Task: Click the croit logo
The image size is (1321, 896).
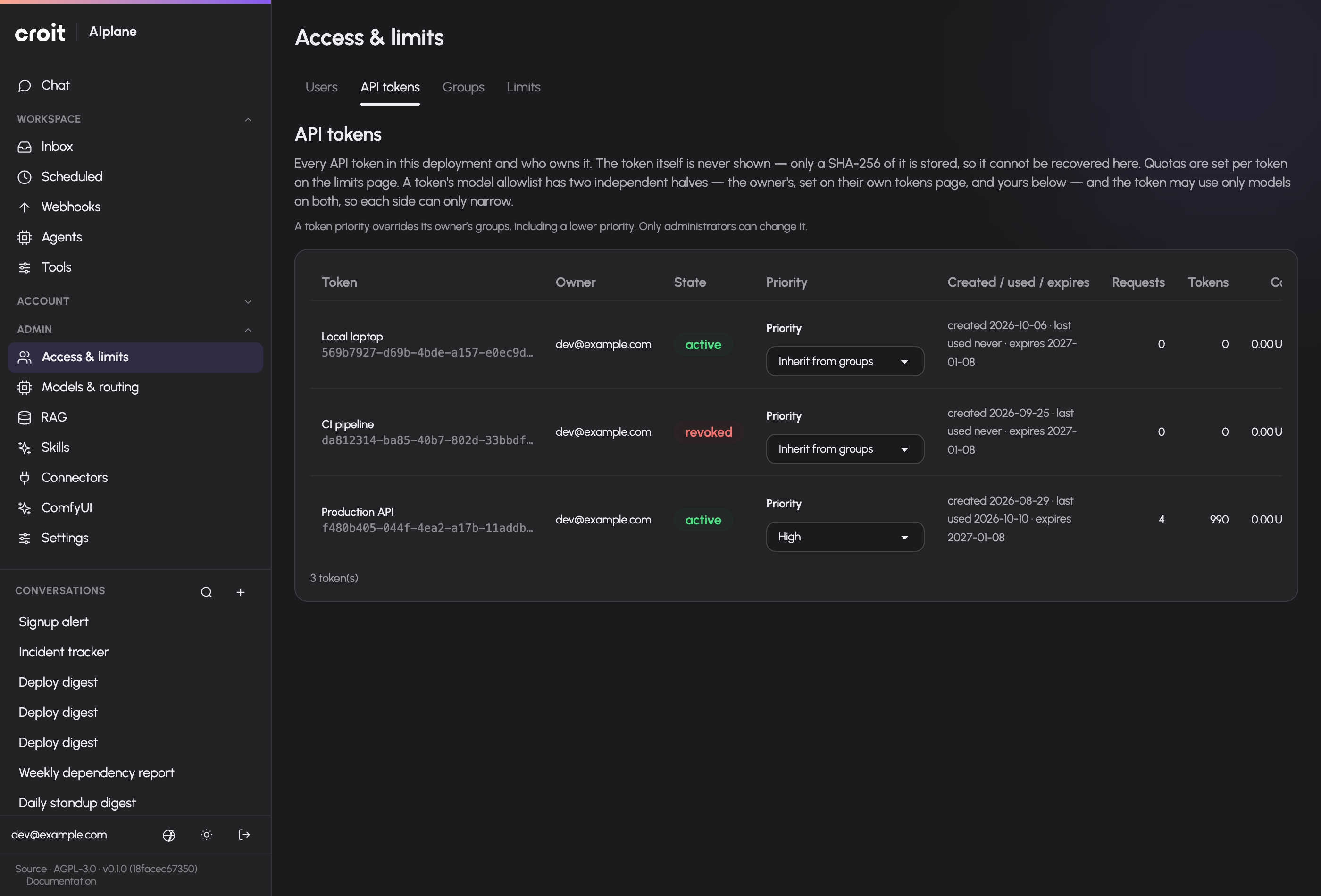Action: point(40,33)
